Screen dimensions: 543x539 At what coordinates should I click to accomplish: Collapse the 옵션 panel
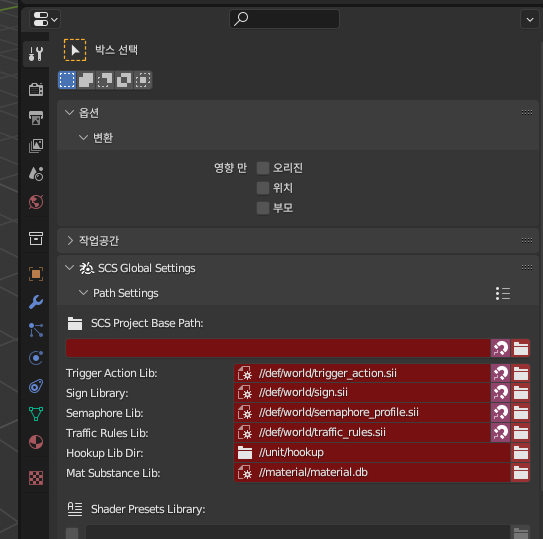click(x=70, y=113)
